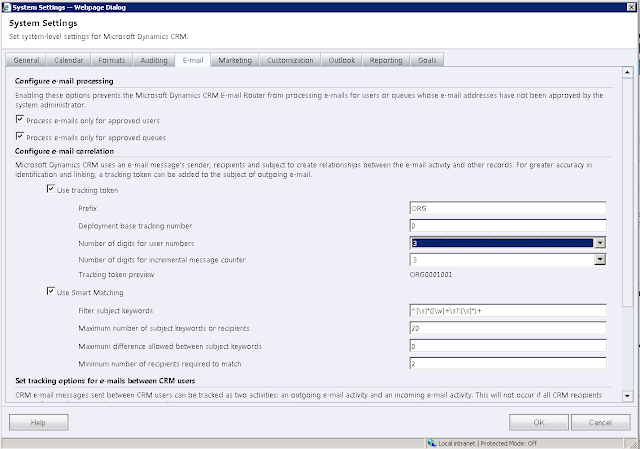Image resolution: width=640 pixels, height=449 pixels.
Task: Click the Configure e-mail processing heading
Action: click(x=64, y=81)
